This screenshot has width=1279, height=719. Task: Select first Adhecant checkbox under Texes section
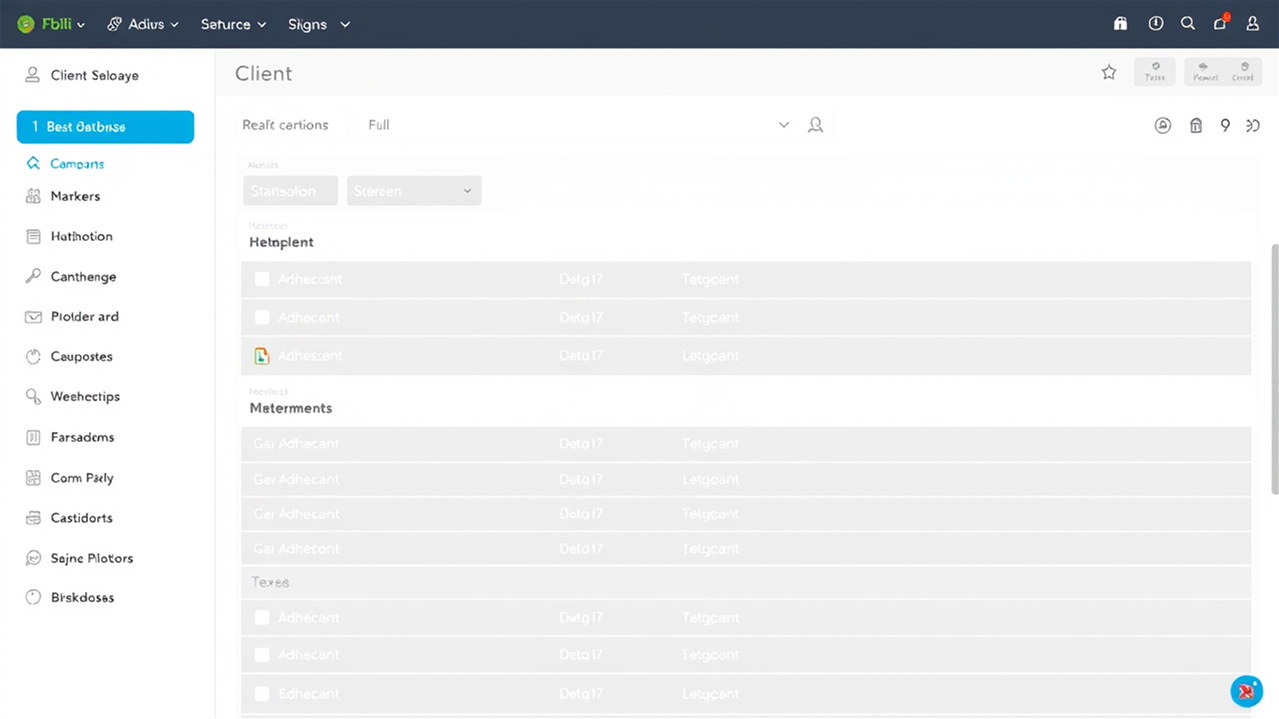262,618
